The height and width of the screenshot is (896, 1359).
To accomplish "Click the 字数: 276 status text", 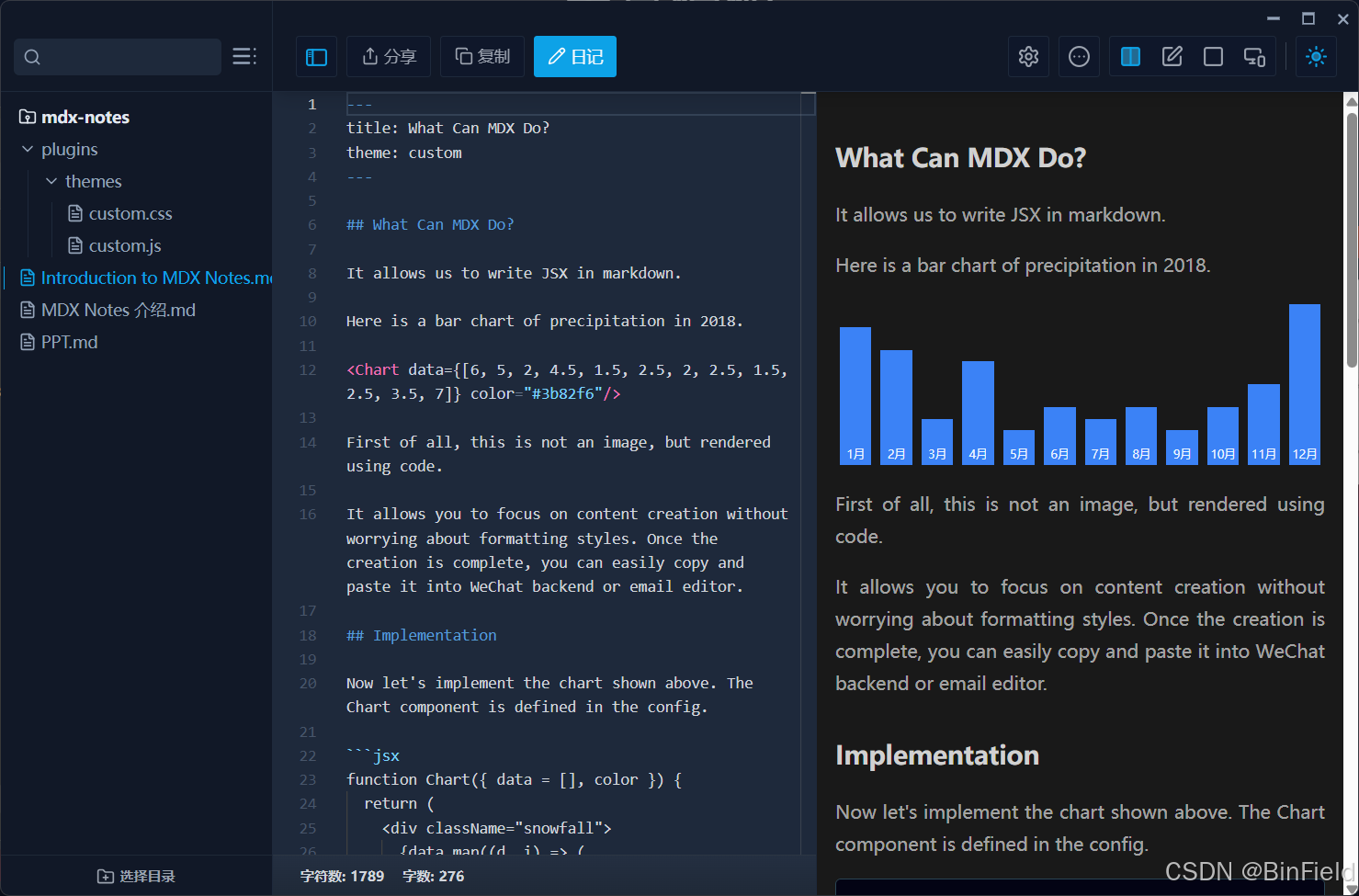I will coord(433,876).
